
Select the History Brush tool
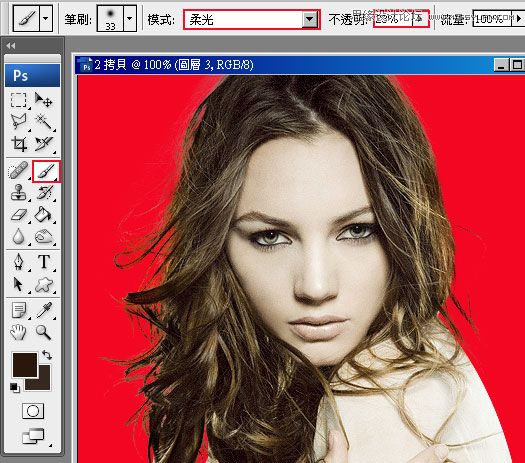(x=44, y=192)
